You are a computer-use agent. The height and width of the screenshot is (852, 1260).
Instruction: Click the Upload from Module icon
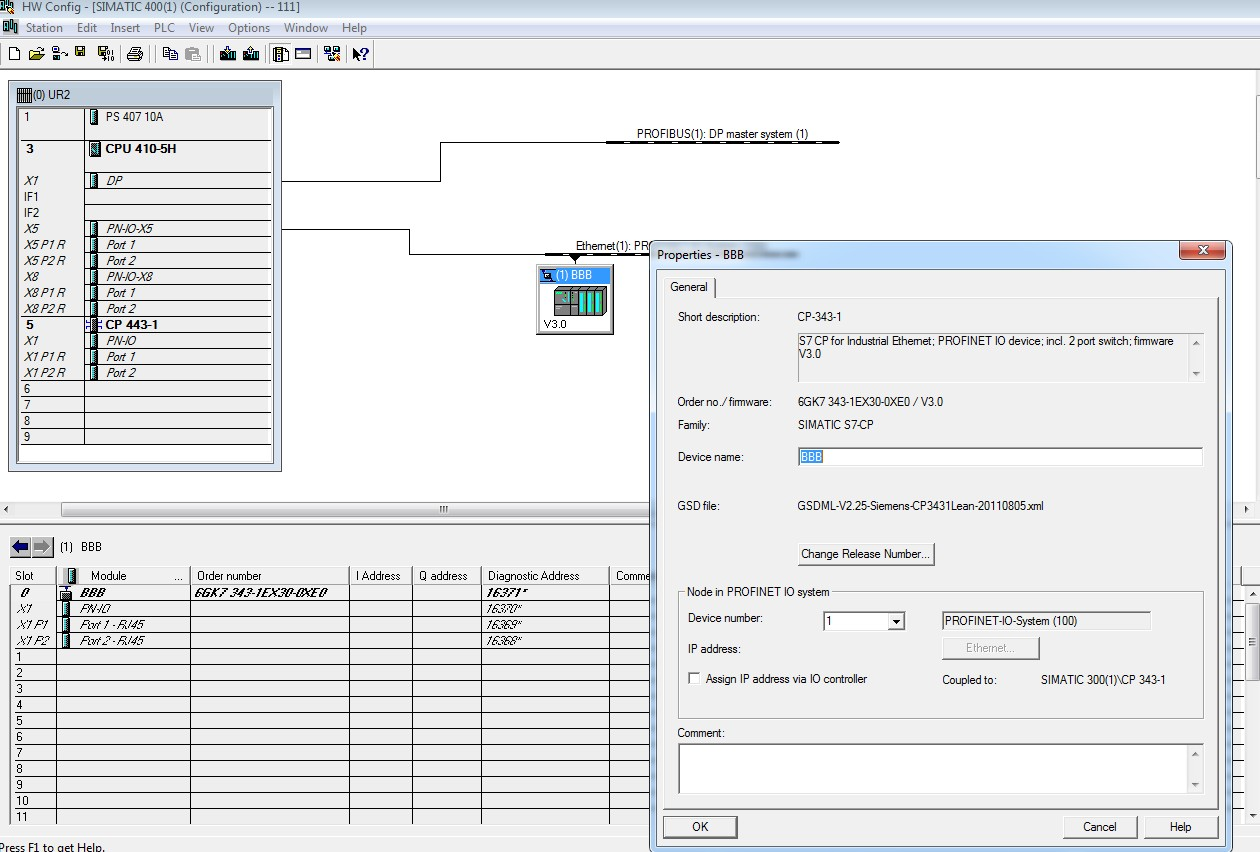(253, 53)
